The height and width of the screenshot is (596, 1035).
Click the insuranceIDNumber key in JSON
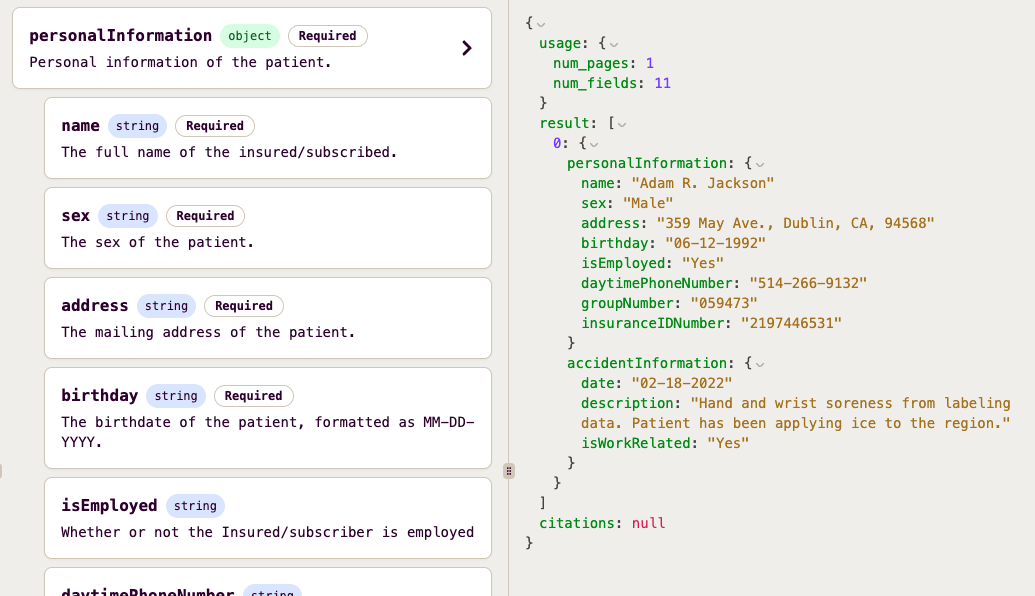(653, 323)
